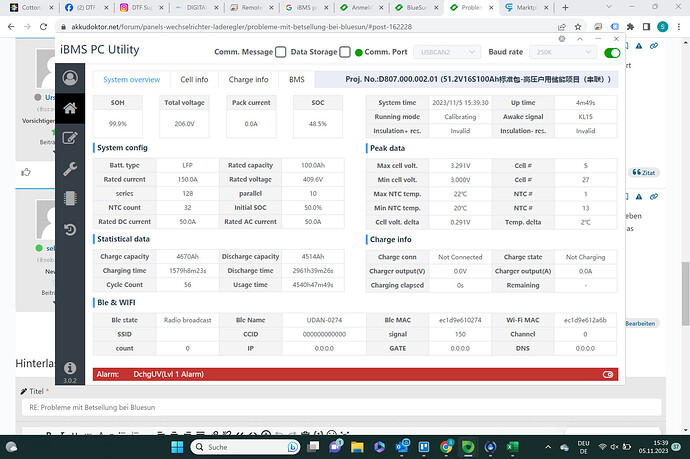Switch to the Cotton browser tab
This screenshot has height=459, width=690.
pyautogui.click(x=32, y=7)
